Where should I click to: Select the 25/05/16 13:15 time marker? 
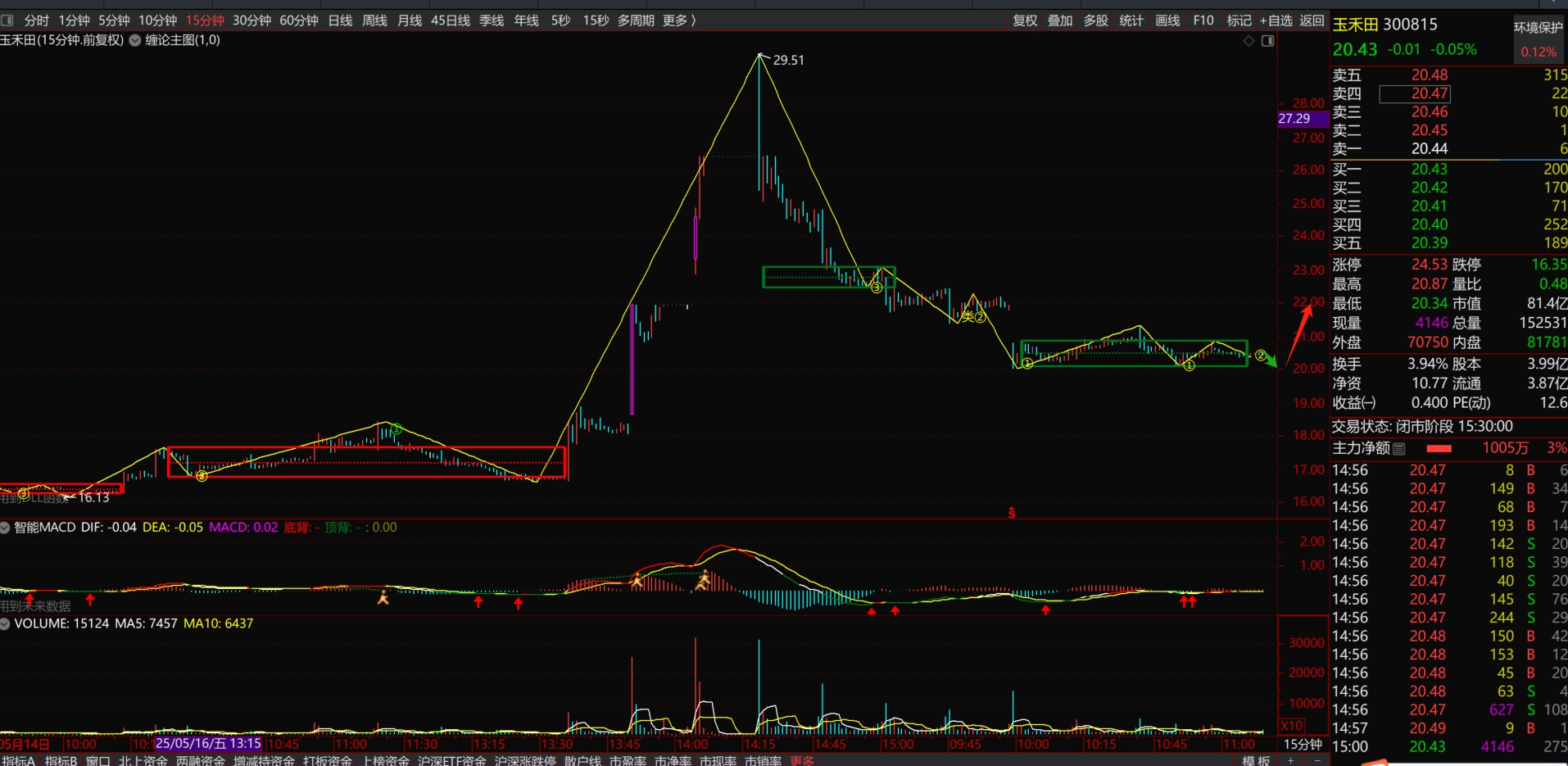[208, 743]
